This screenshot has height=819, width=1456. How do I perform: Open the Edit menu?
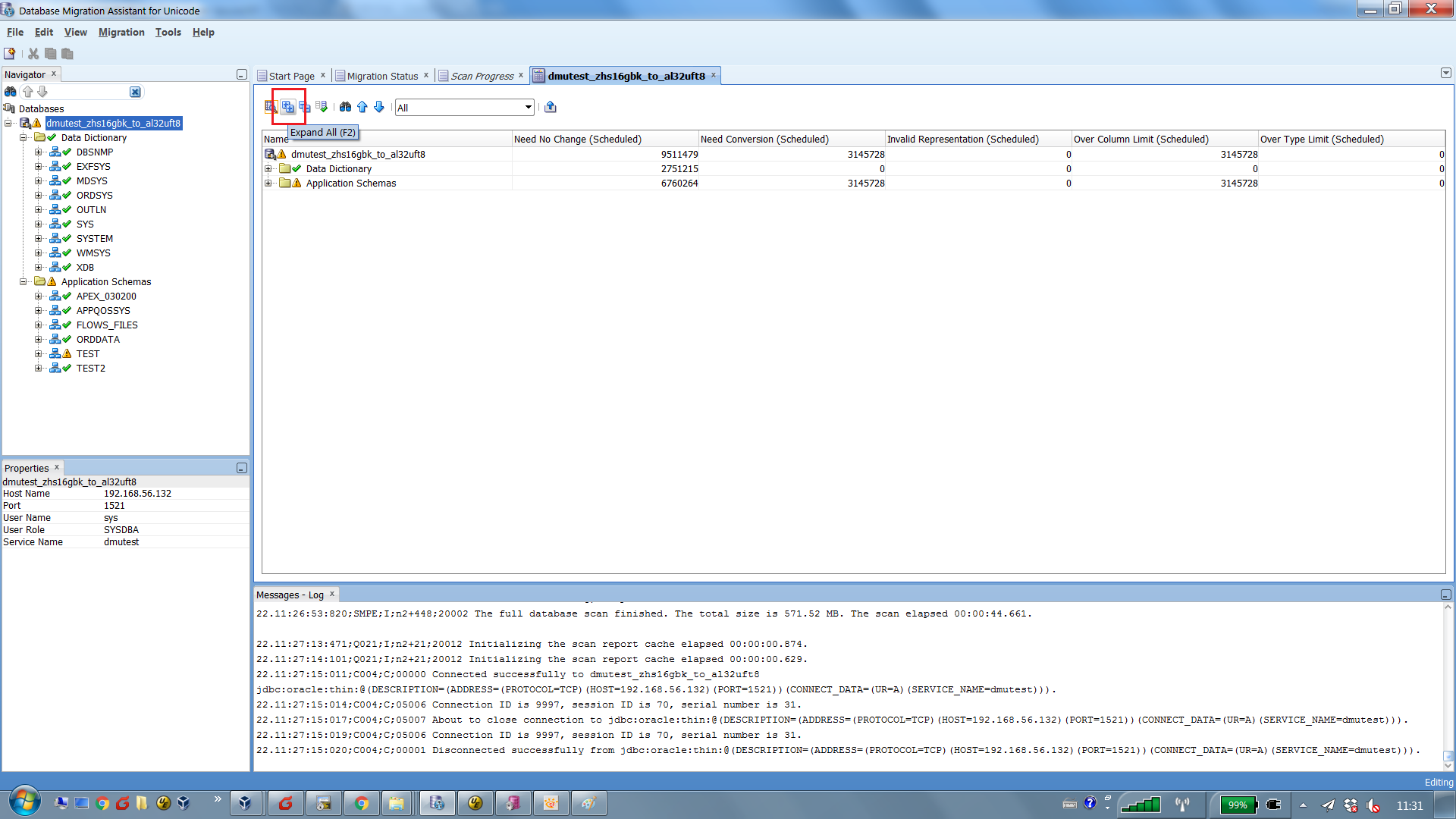click(44, 32)
